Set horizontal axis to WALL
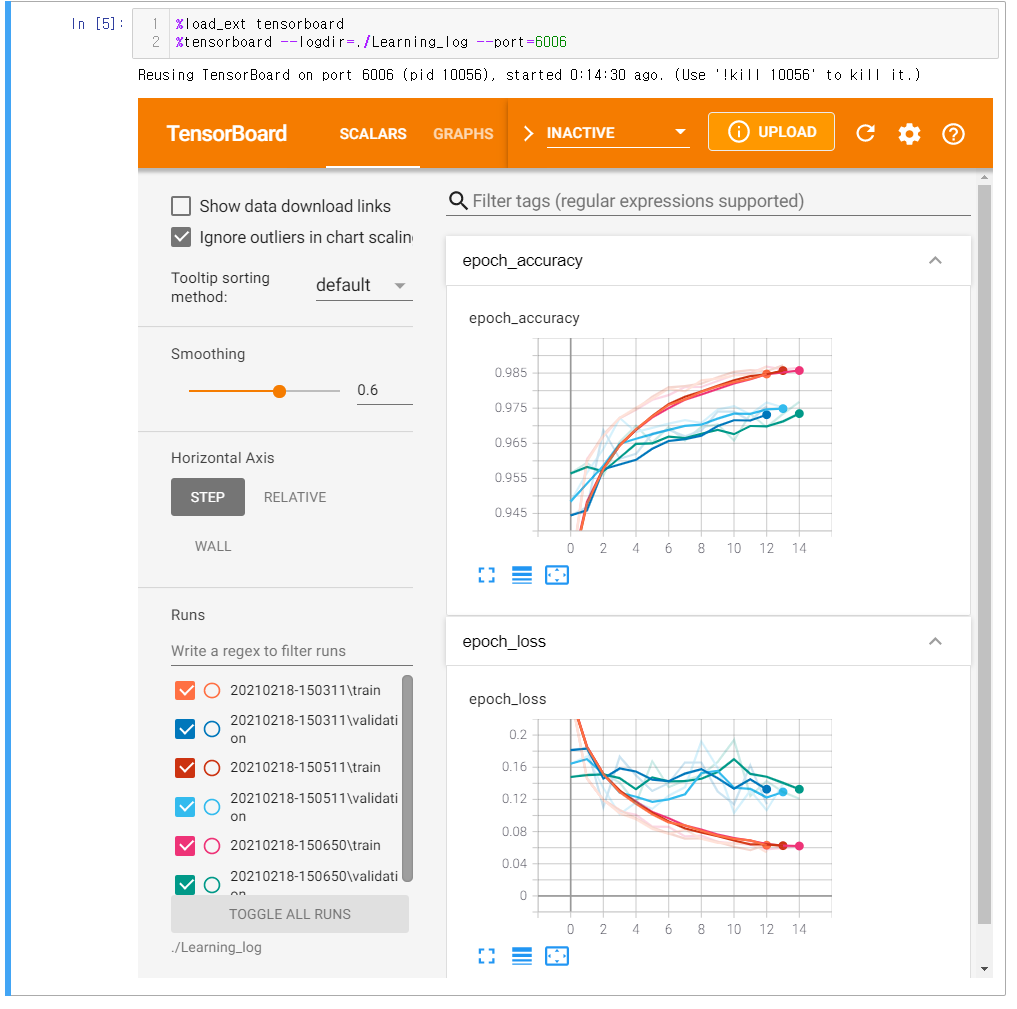 (x=213, y=547)
